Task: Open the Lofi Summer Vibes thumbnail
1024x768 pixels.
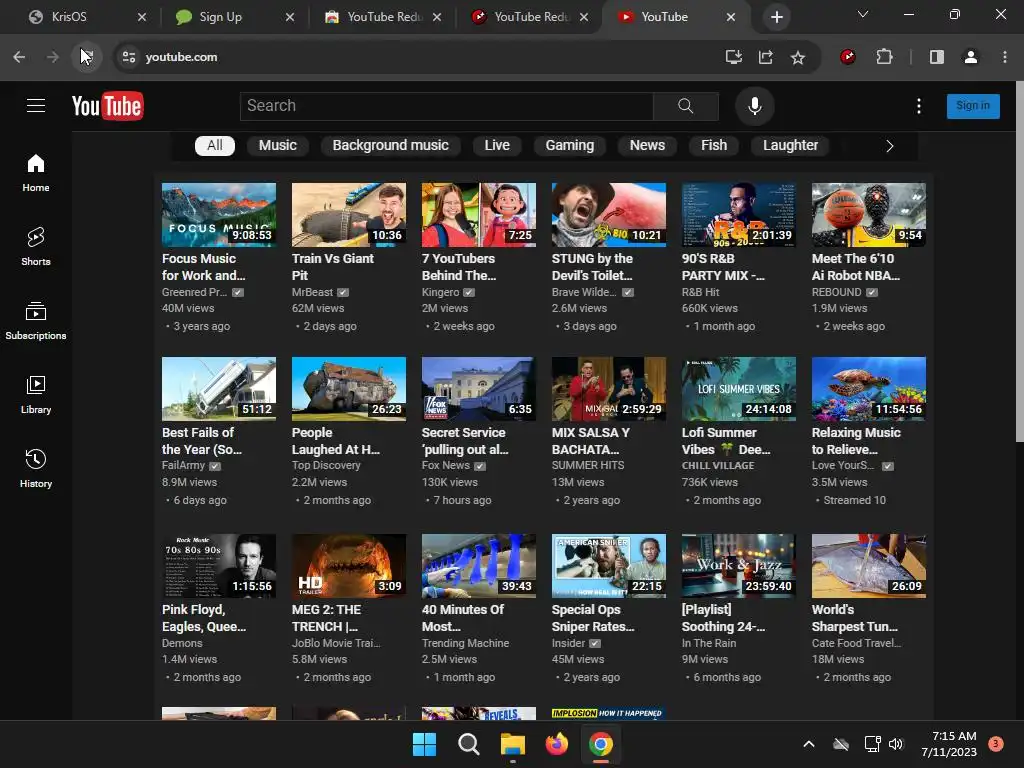Action: pos(739,389)
